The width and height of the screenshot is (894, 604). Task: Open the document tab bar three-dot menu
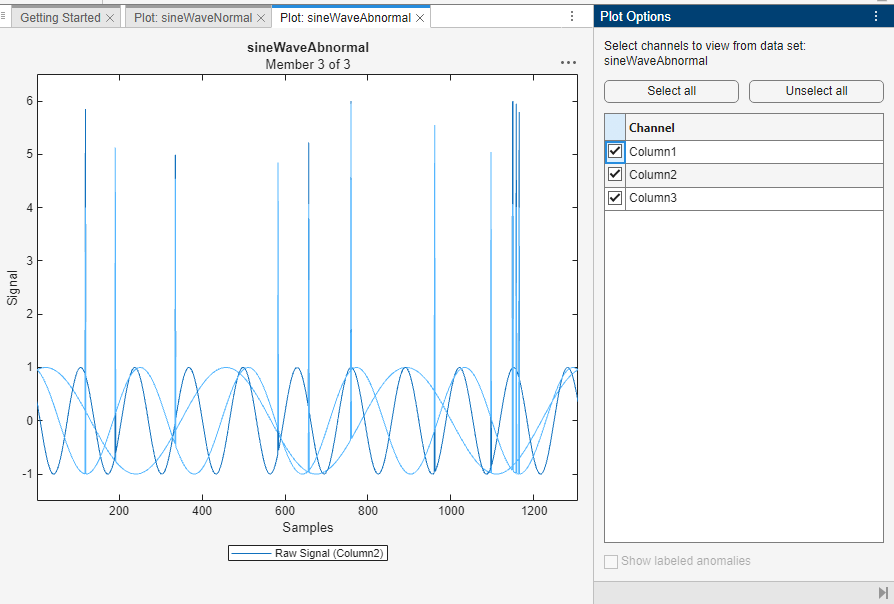[572, 17]
